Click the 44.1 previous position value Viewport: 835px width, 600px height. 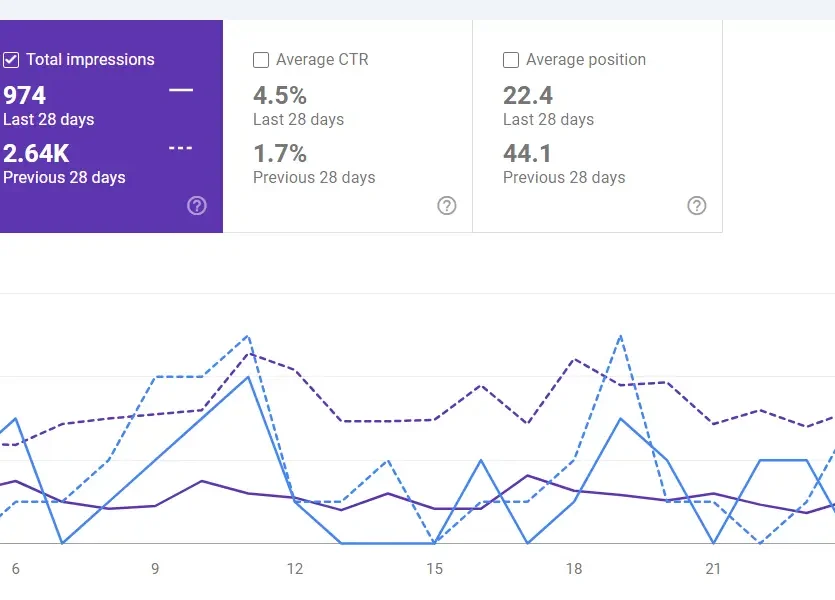point(527,154)
